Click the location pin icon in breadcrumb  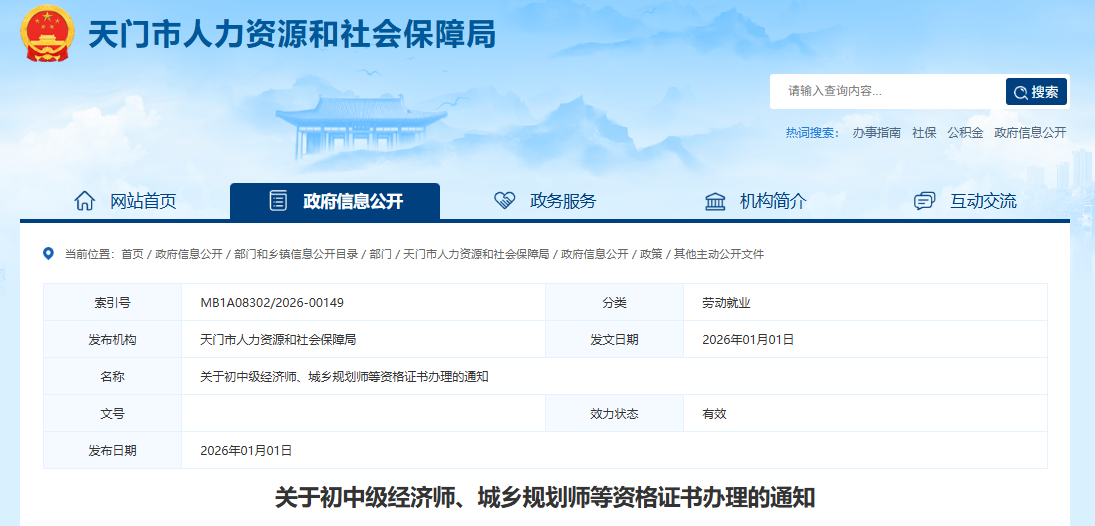(48, 254)
